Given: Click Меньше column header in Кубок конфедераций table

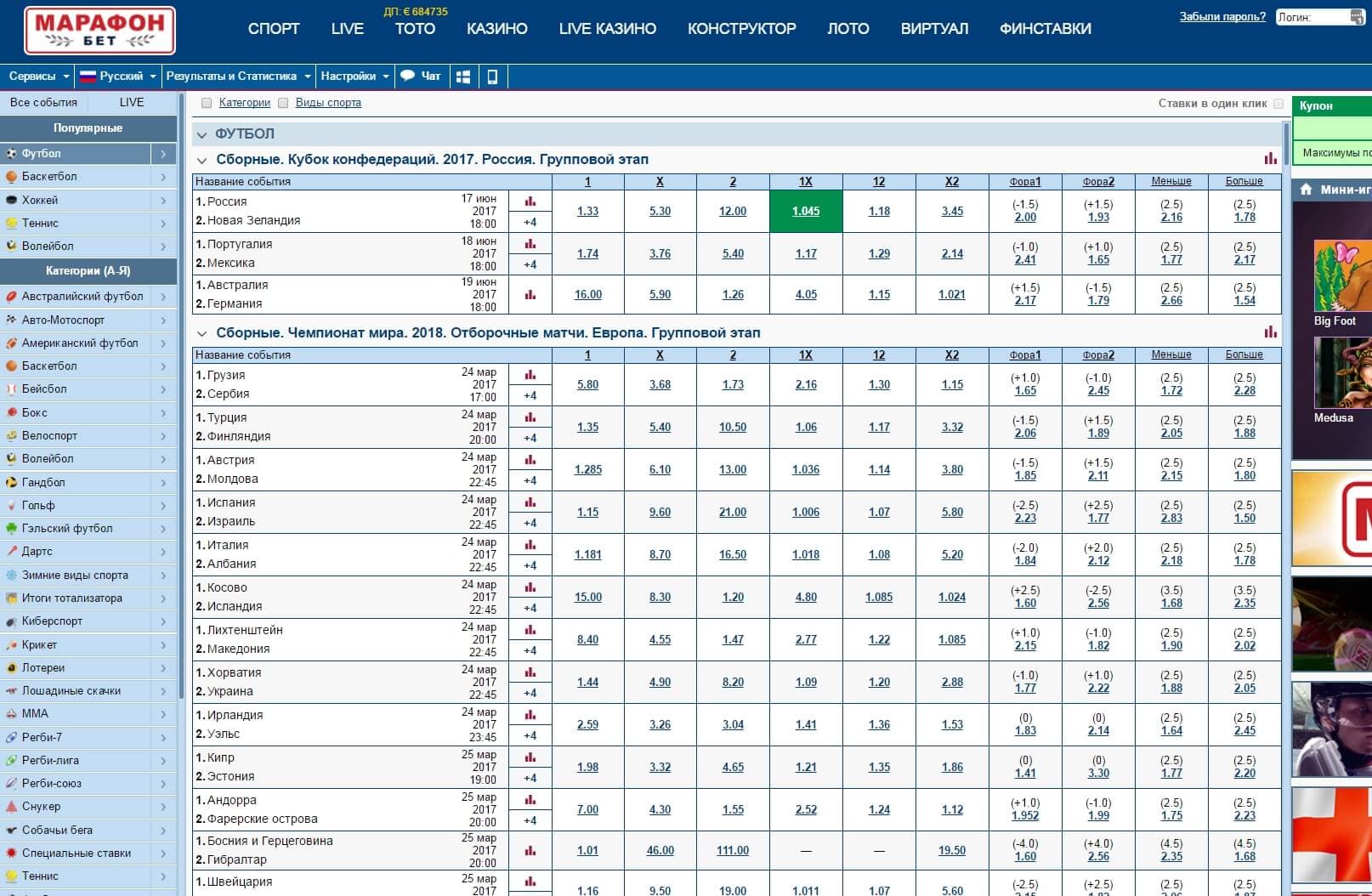Looking at the screenshot, I should (1171, 181).
